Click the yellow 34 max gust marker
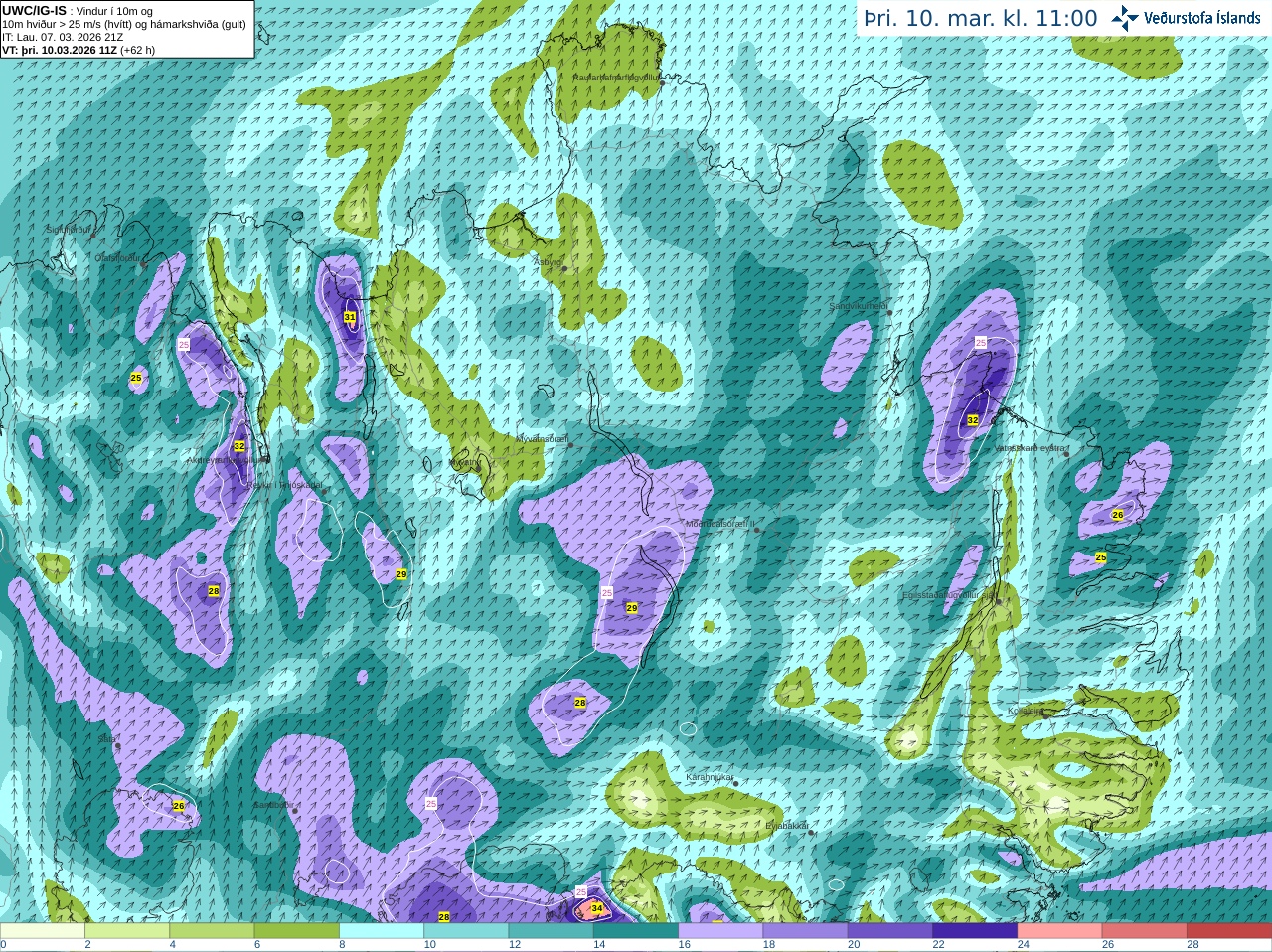This screenshot has width=1272, height=952. pos(597,908)
